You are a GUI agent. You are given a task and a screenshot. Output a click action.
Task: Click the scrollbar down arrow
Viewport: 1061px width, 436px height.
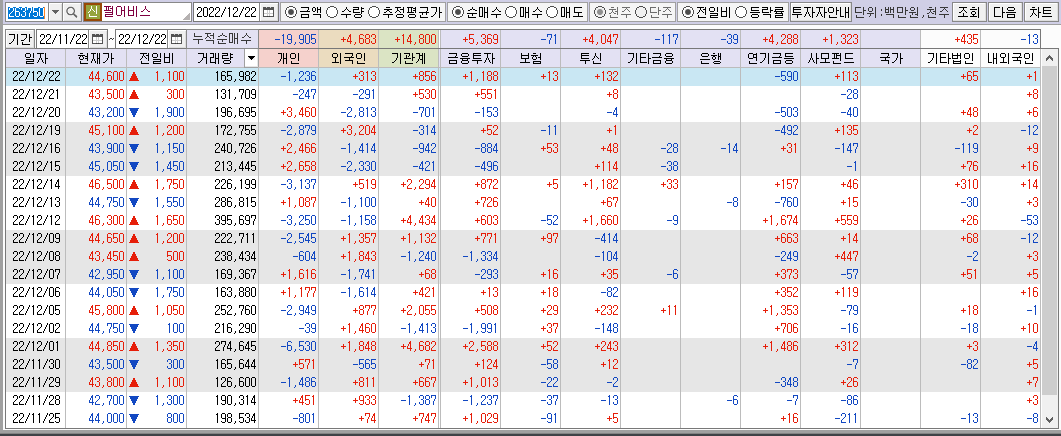tap(1049, 419)
